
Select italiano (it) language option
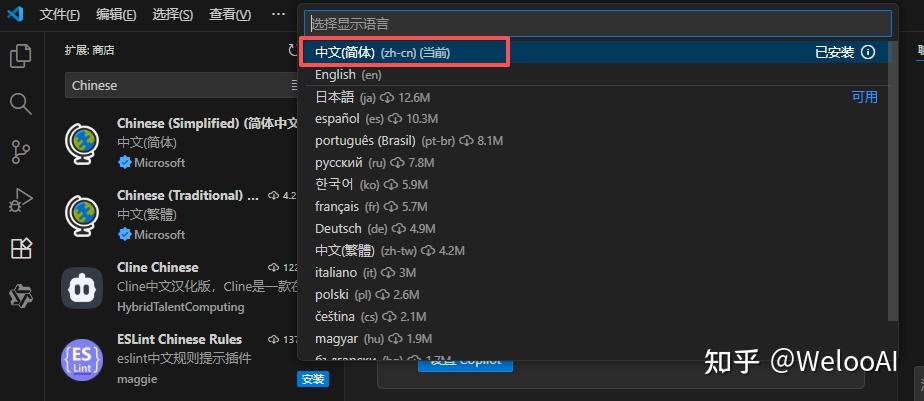tap(597, 272)
